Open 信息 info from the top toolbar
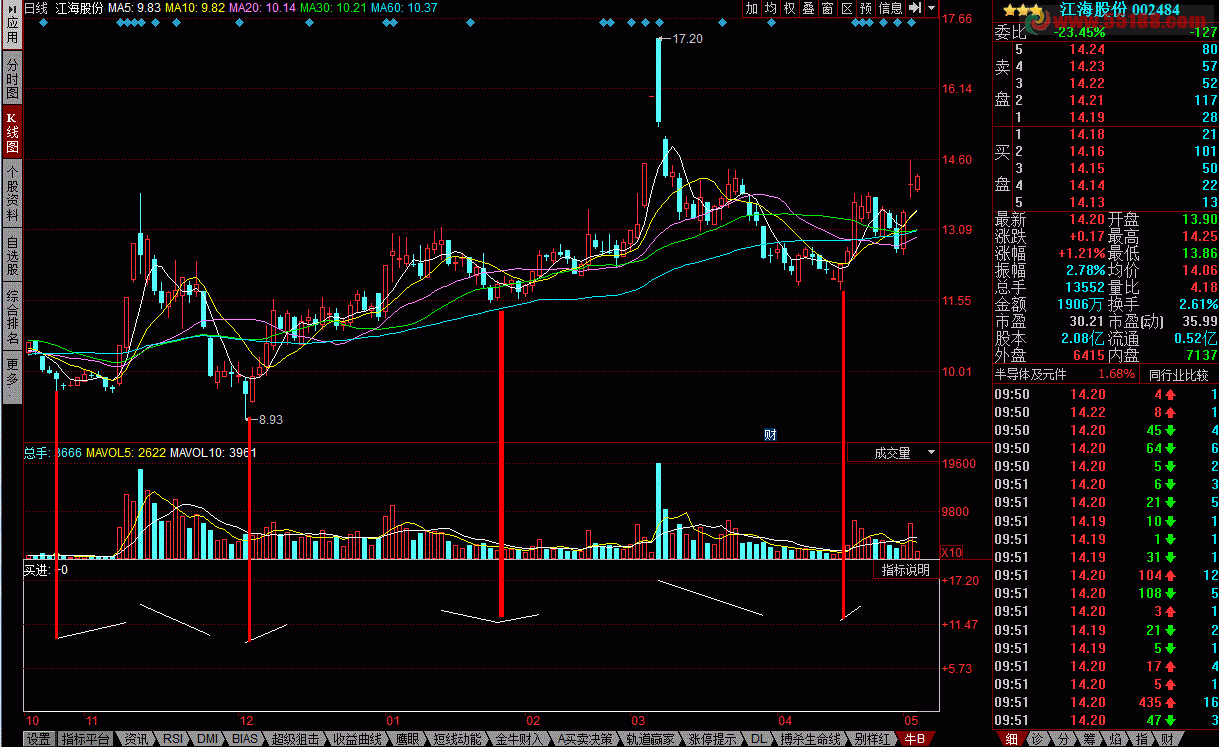1219x747 pixels. coord(891,8)
